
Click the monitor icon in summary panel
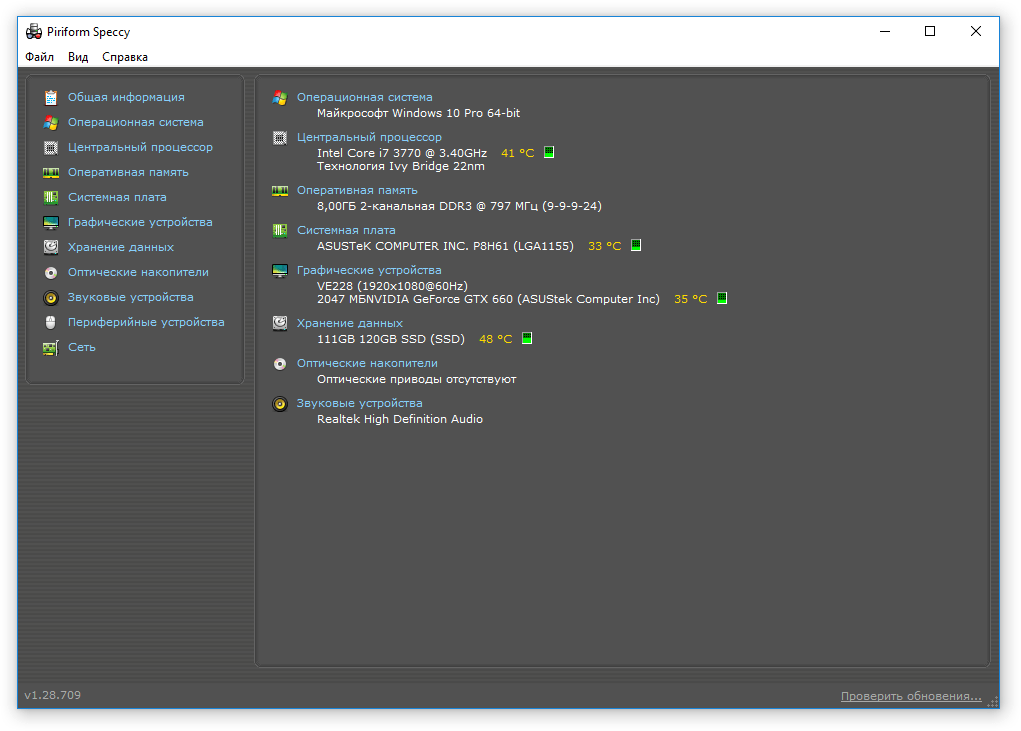point(280,271)
